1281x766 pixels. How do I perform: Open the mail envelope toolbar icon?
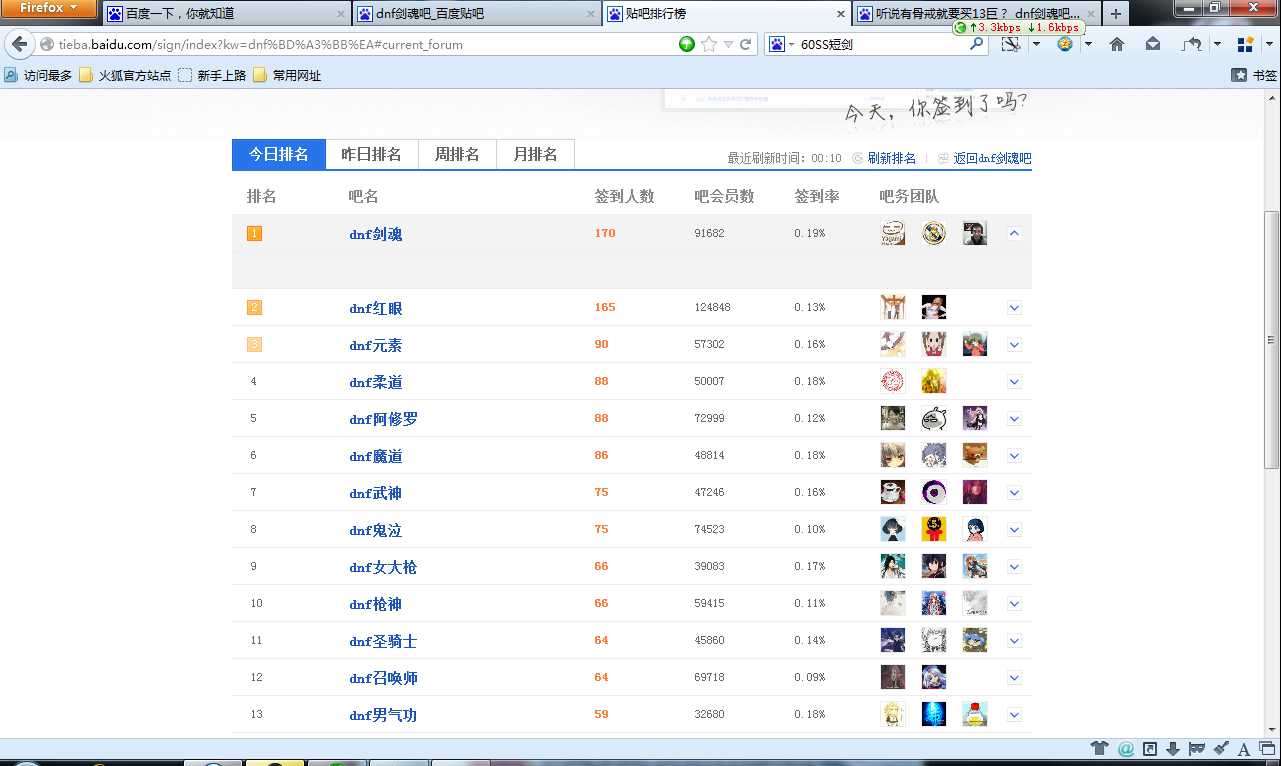[x=1153, y=44]
